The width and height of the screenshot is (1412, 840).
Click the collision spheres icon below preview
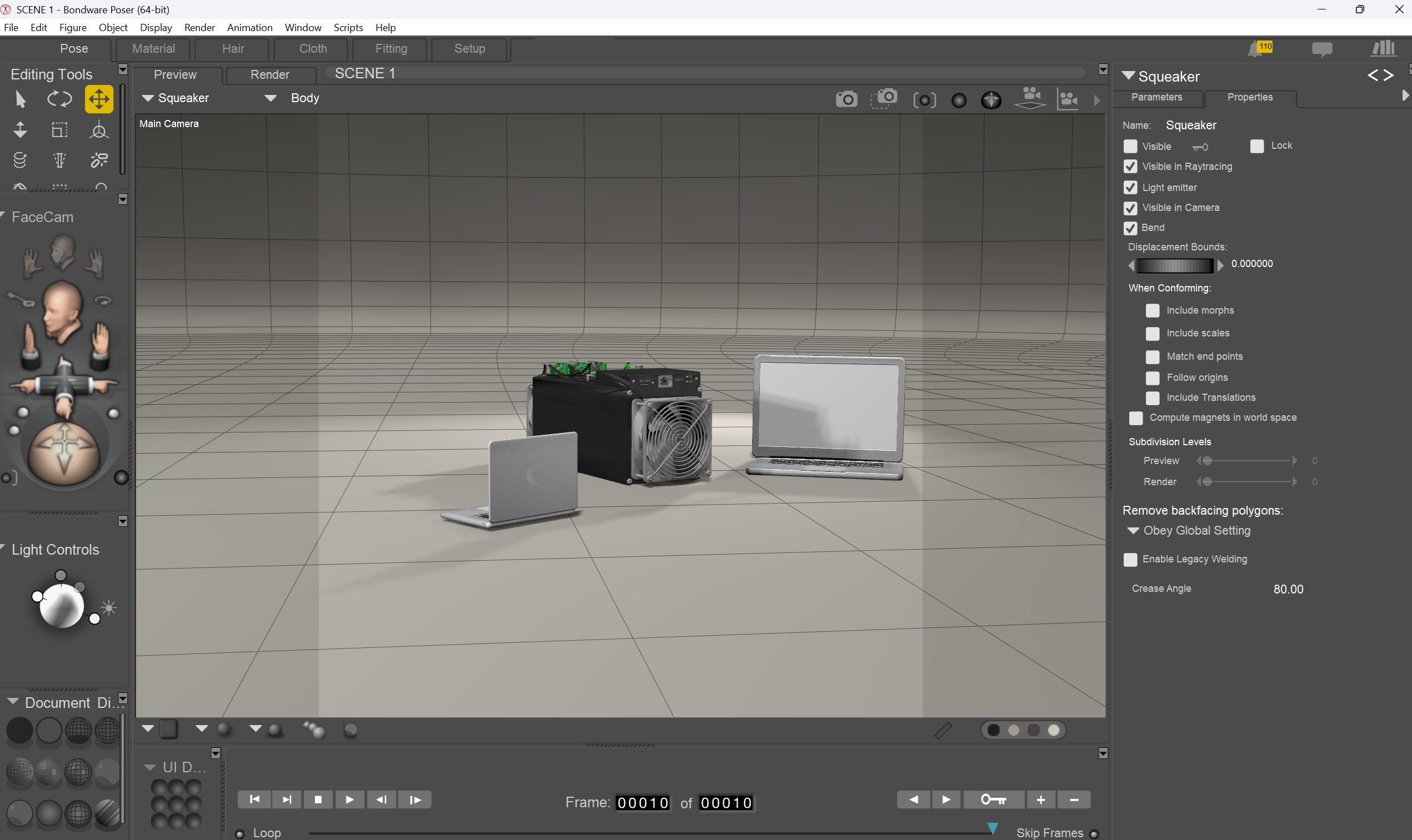(x=314, y=730)
